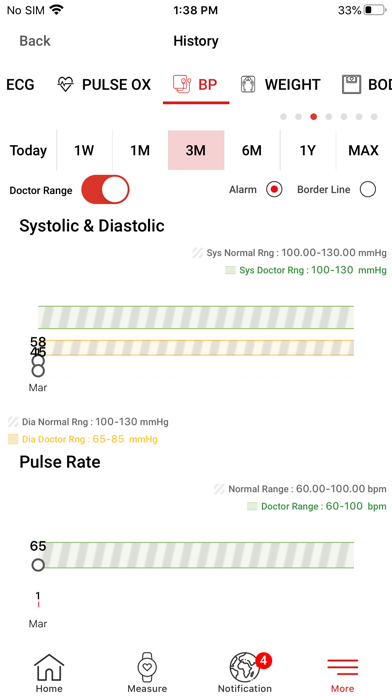
Task: Tap the BP monitor icon
Action: click(x=182, y=84)
